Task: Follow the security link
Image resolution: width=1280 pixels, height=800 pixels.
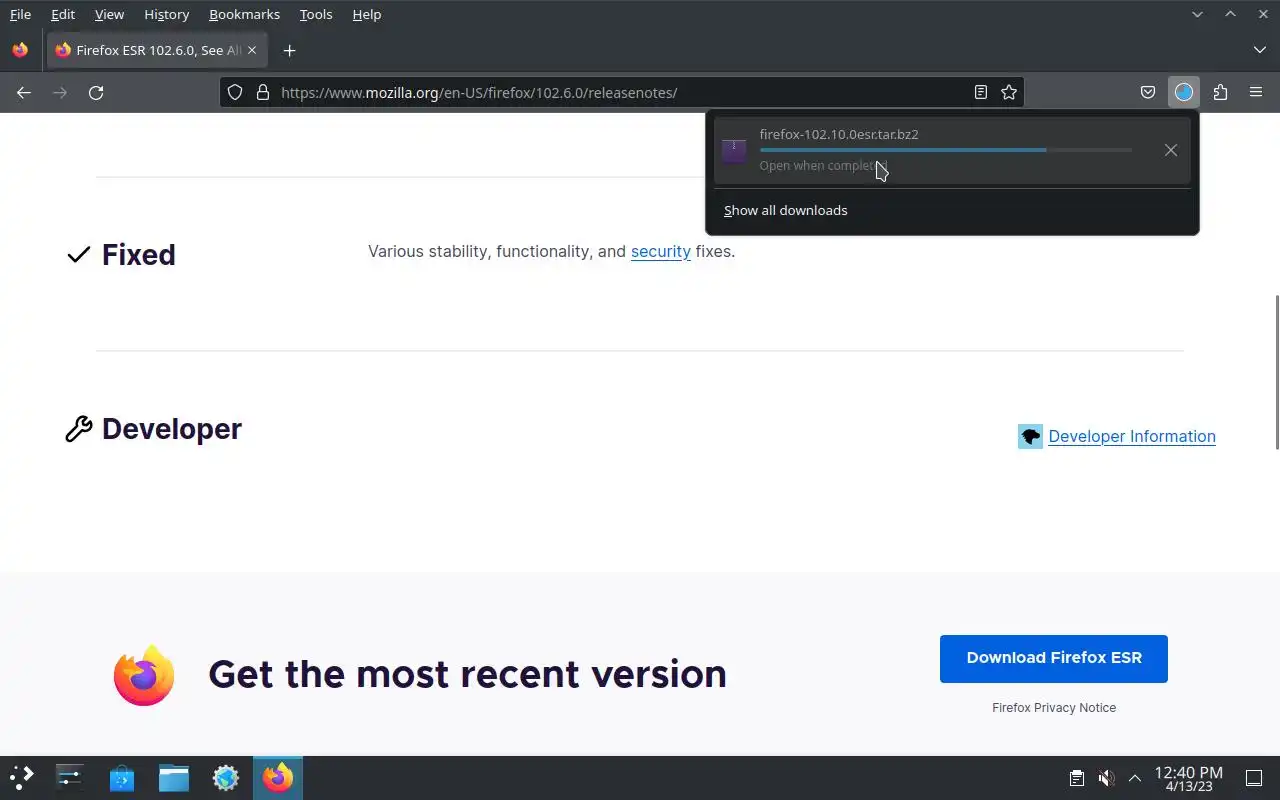Action: click(661, 252)
